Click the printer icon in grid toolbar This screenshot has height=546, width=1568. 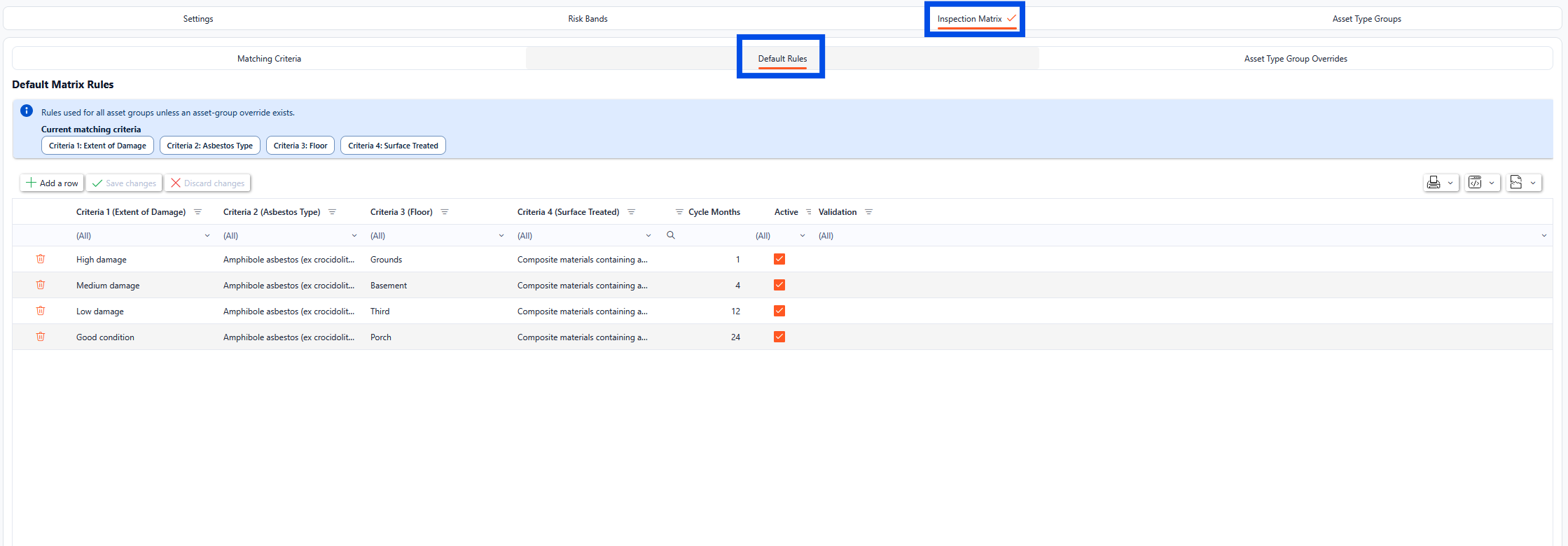pyautogui.click(x=1434, y=183)
